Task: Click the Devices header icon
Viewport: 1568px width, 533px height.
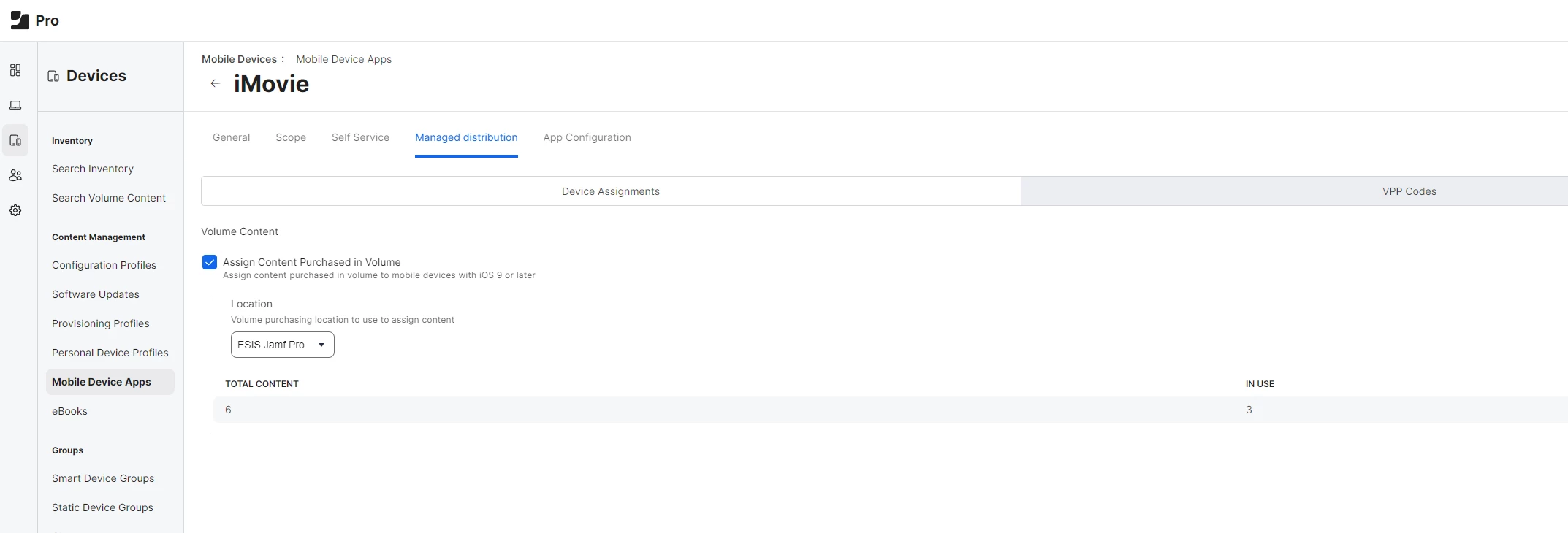Action: (53, 76)
